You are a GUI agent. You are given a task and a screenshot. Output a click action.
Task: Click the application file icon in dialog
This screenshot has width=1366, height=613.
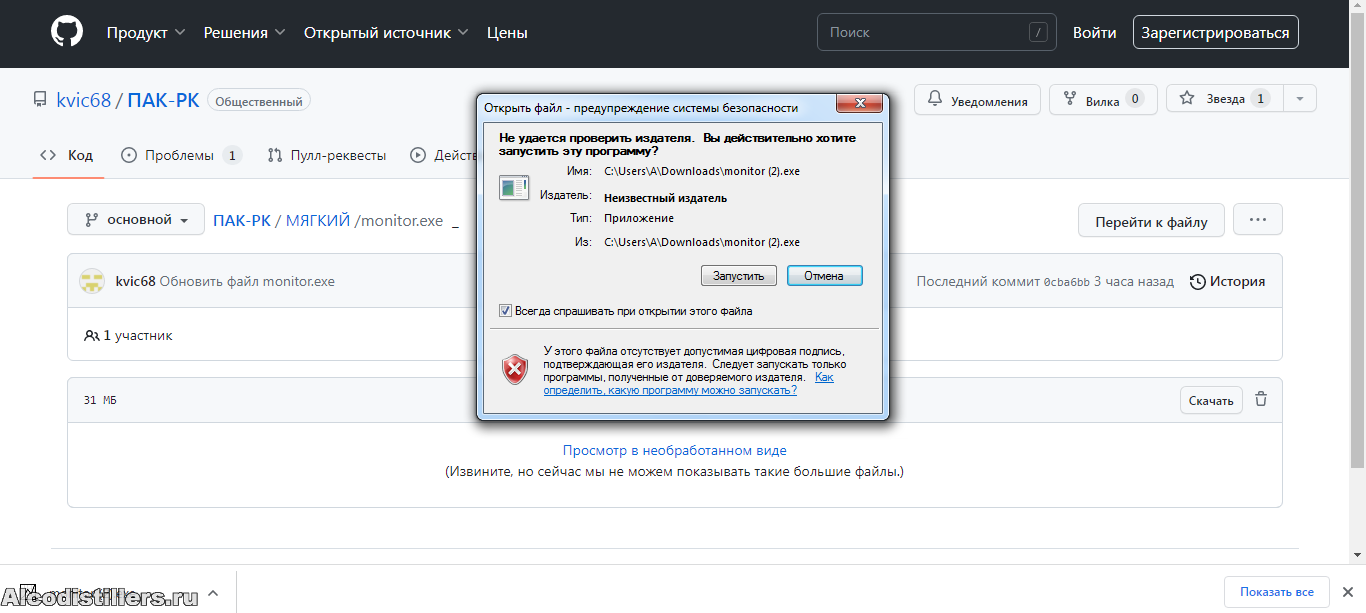pyautogui.click(x=514, y=187)
